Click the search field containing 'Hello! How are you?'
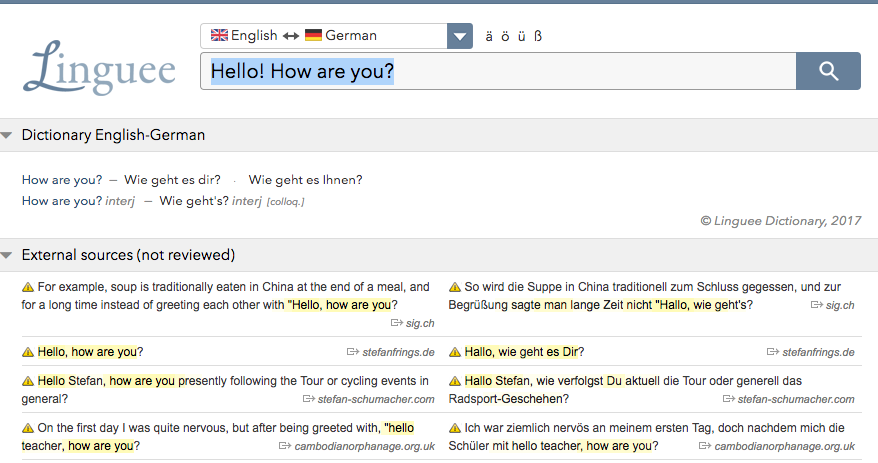Screen dimensions: 878x463 pos(500,71)
